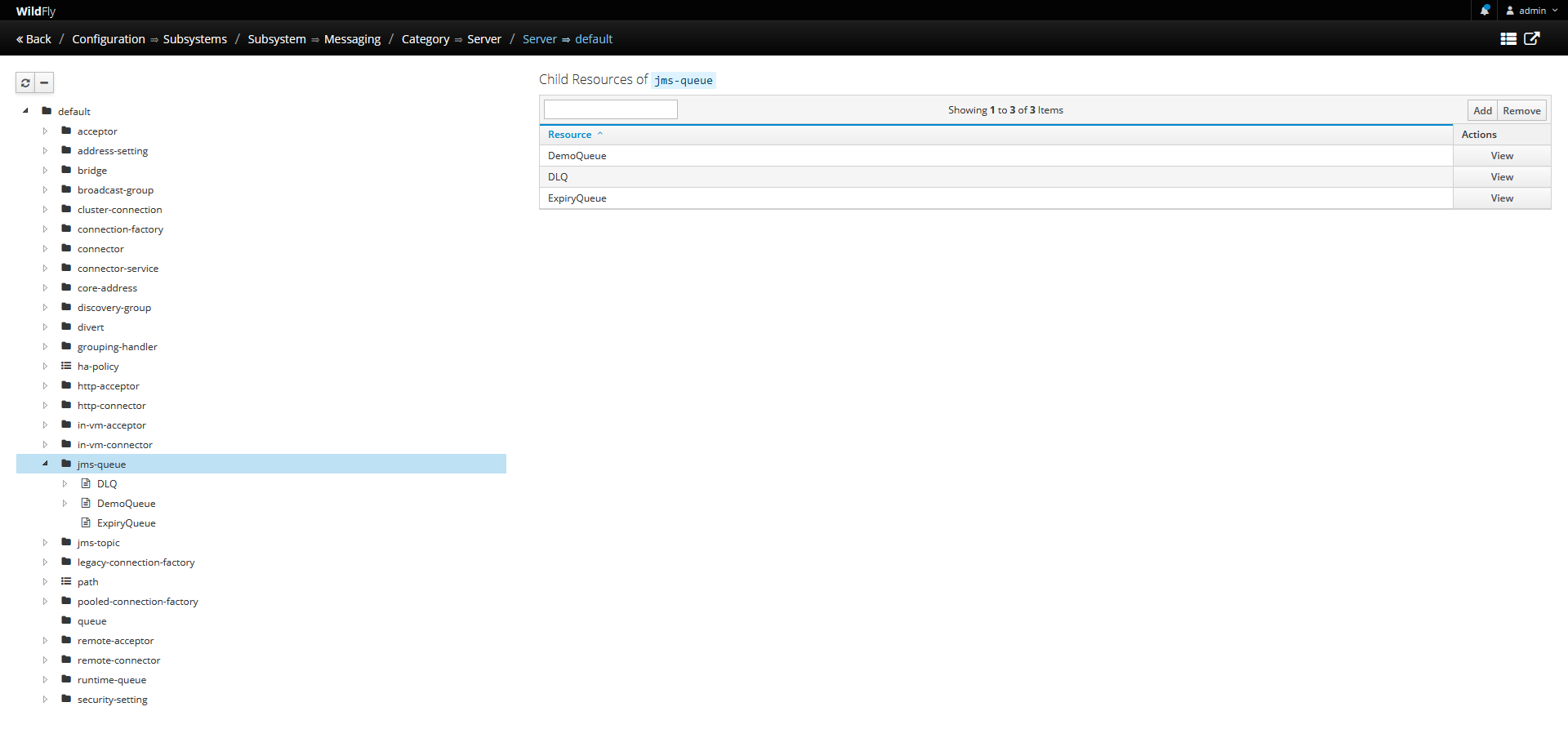Click the DLQ document icon in tree
The height and width of the screenshot is (729, 1568).
click(86, 484)
